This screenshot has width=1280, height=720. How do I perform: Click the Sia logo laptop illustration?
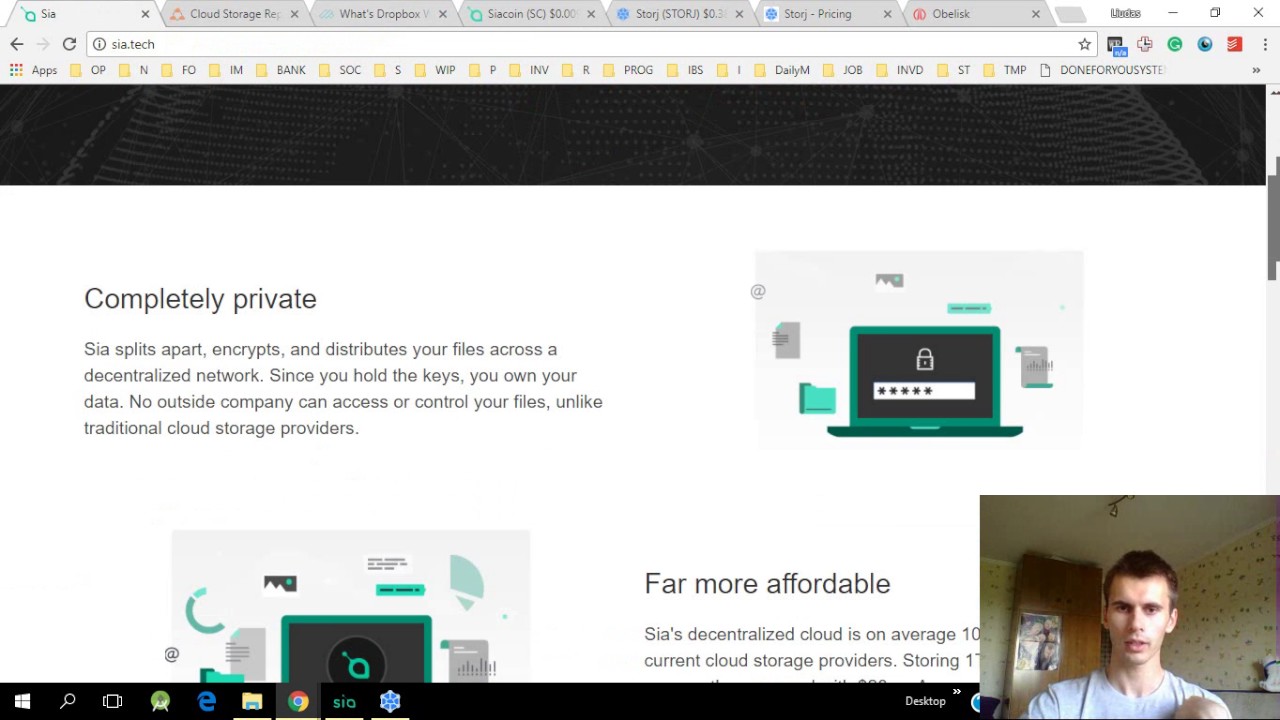click(x=350, y=607)
